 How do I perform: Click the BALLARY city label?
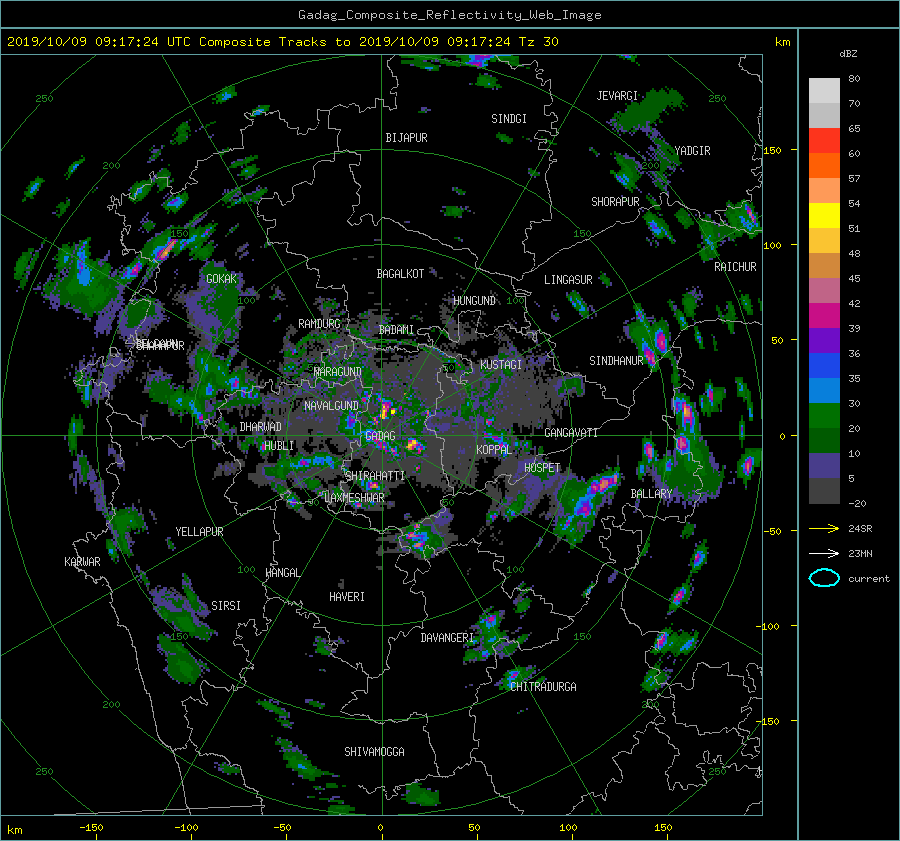[x=651, y=494]
